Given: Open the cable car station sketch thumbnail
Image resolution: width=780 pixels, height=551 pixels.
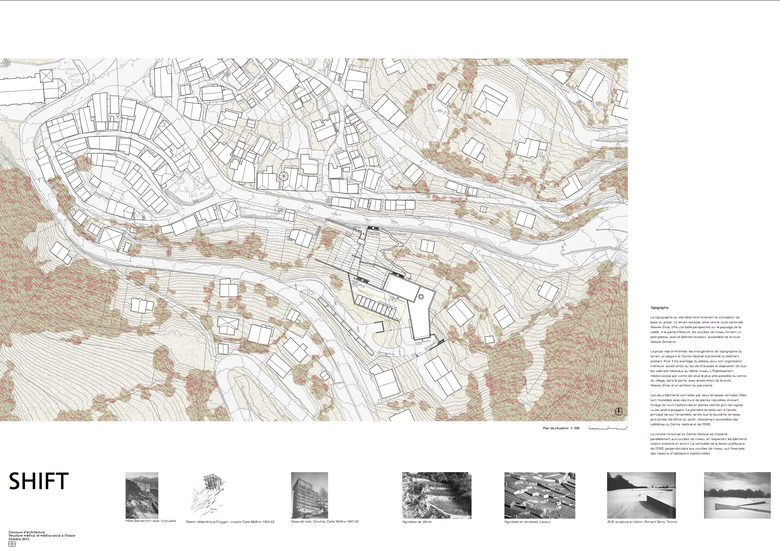Looking at the screenshot, I should pyautogui.click(x=213, y=496).
